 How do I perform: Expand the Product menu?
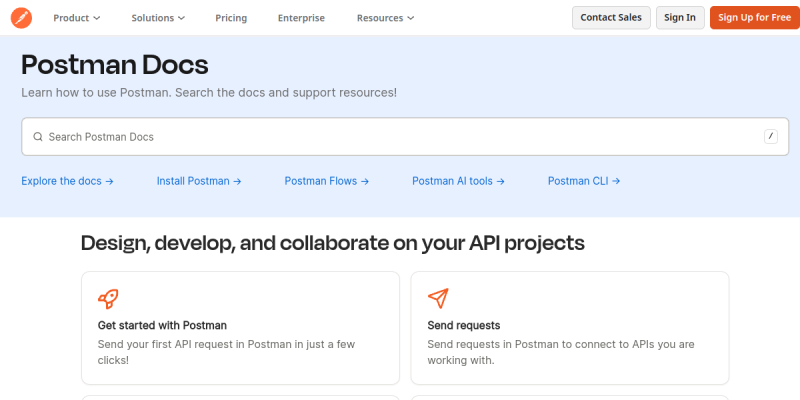pos(77,18)
